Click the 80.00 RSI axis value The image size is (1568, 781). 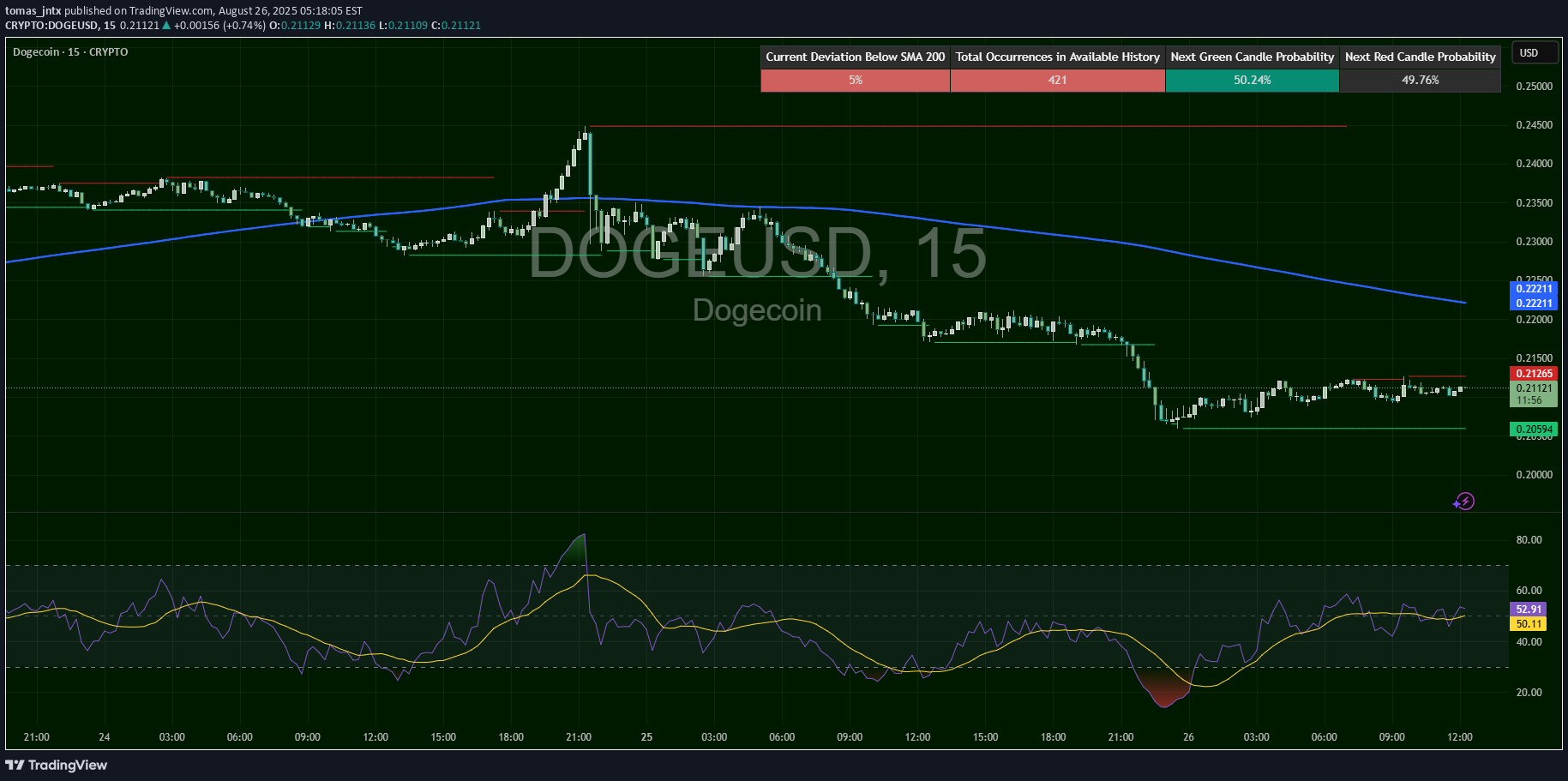1529,540
